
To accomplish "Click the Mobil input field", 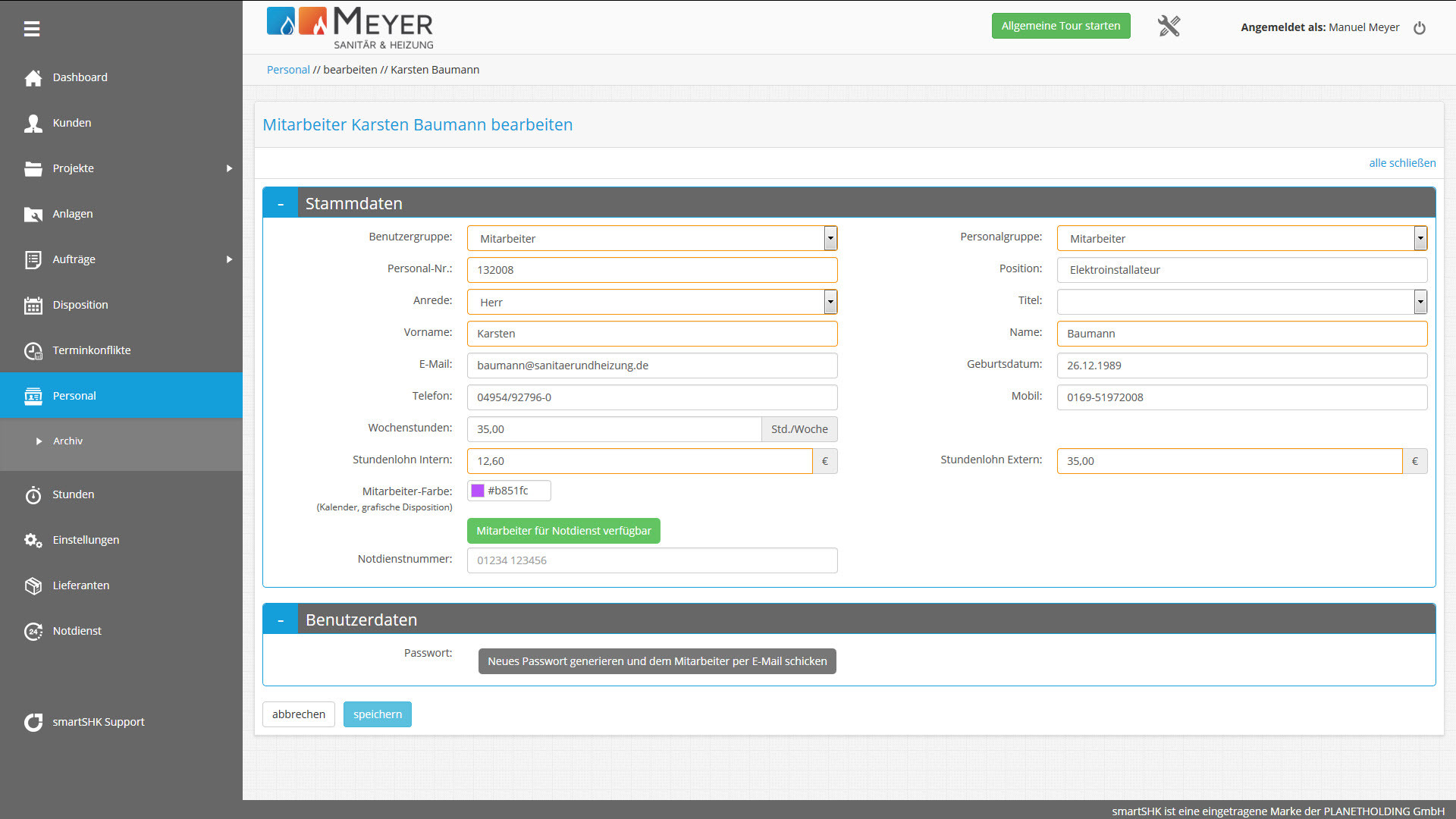I will pyautogui.click(x=1242, y=397).
